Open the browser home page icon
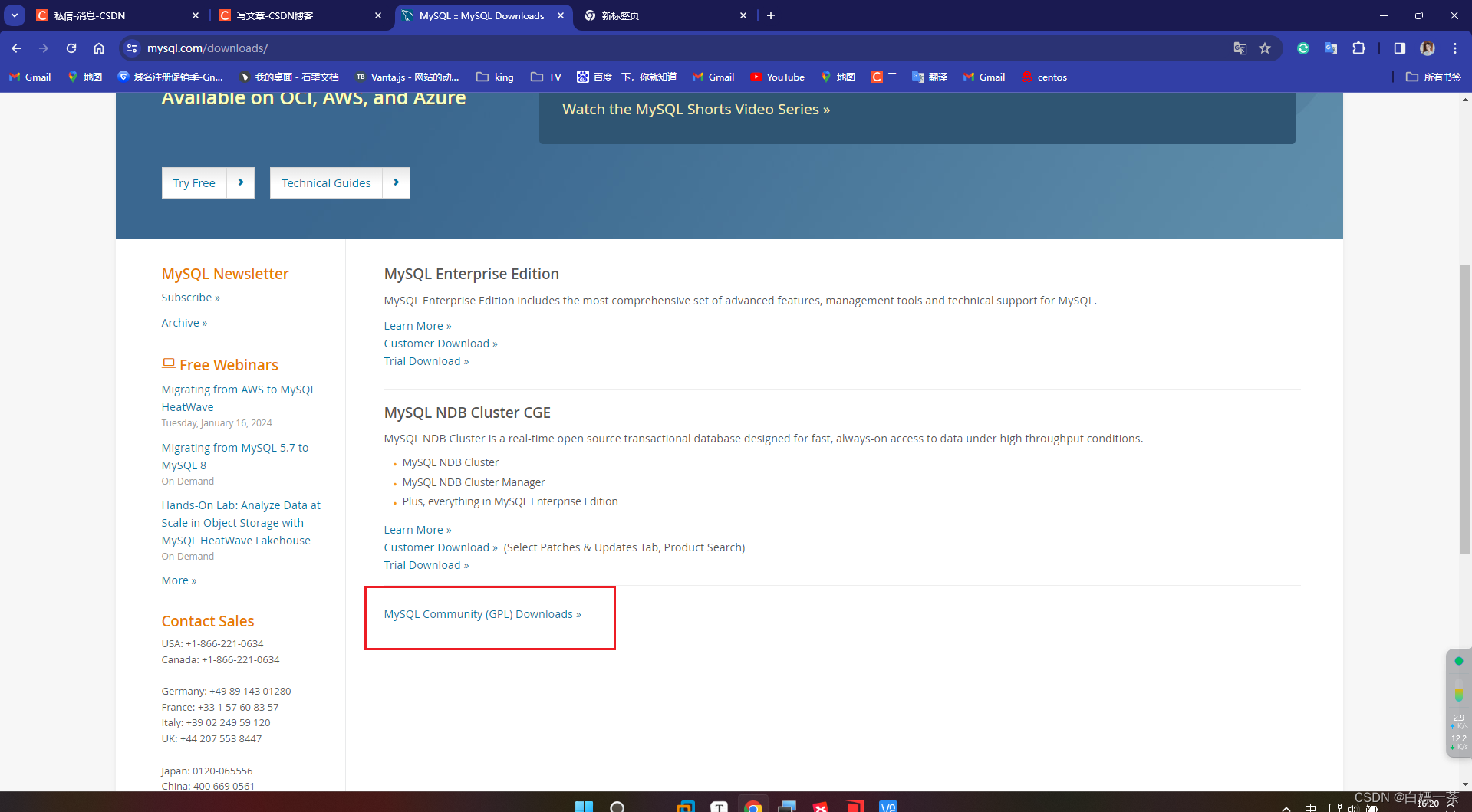Image resolution: width=1472 pixels, height=812 pixels. pyautogui.click(x=99, y=48)
